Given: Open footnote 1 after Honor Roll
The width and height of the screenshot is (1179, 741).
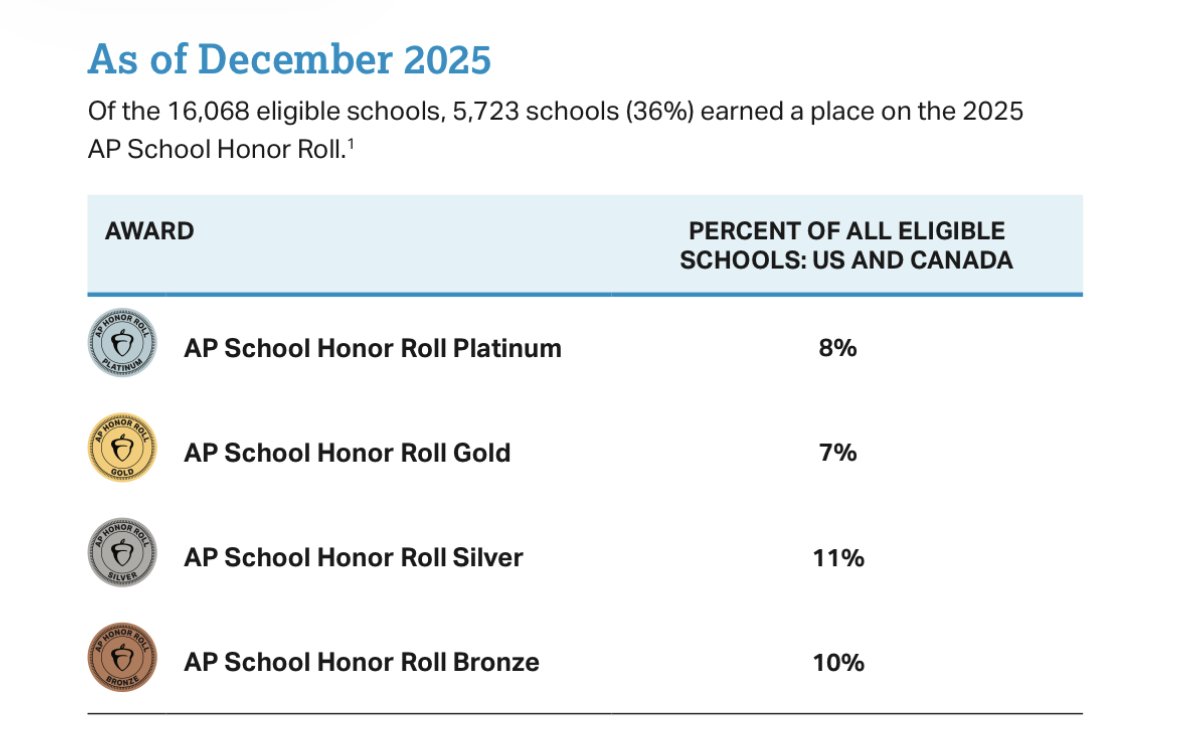Looking at the screenshot, I should (x=350, y=144).
